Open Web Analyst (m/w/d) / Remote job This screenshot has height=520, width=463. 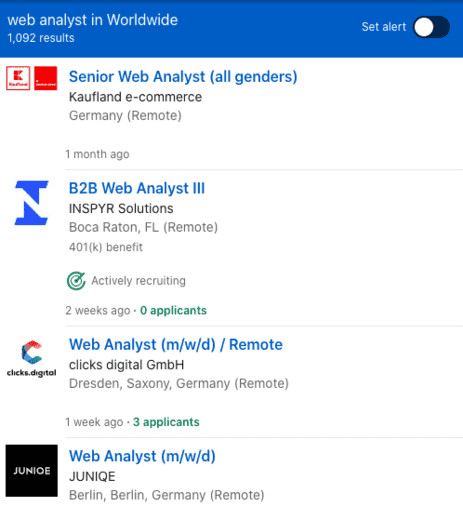coord(176,345)
